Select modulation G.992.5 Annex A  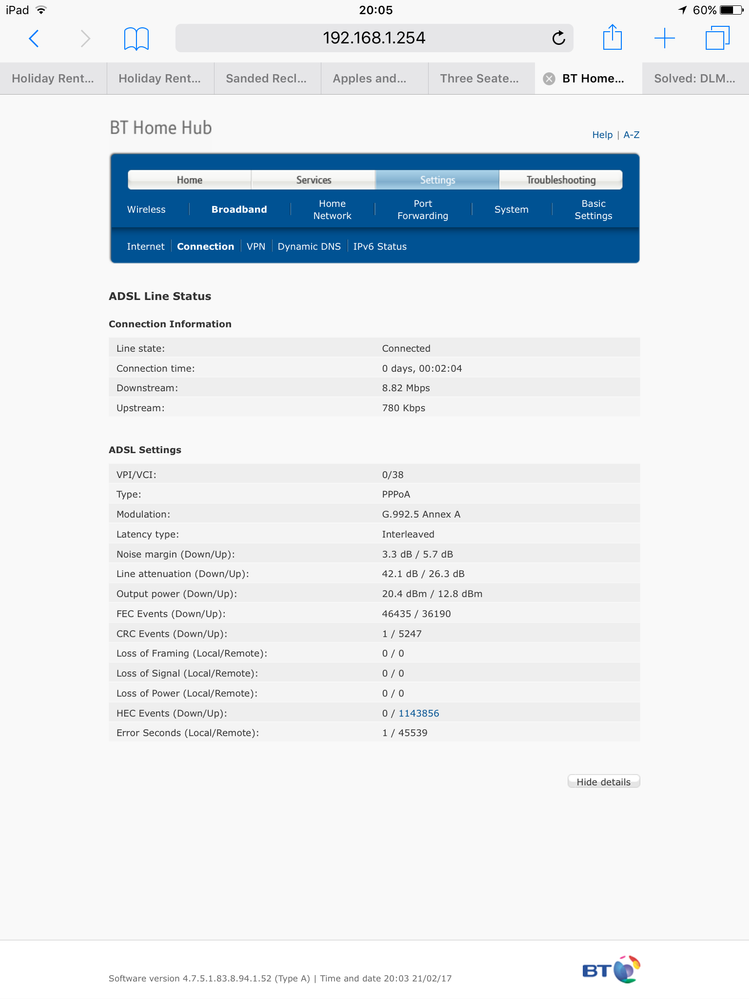tap(421, 514)
